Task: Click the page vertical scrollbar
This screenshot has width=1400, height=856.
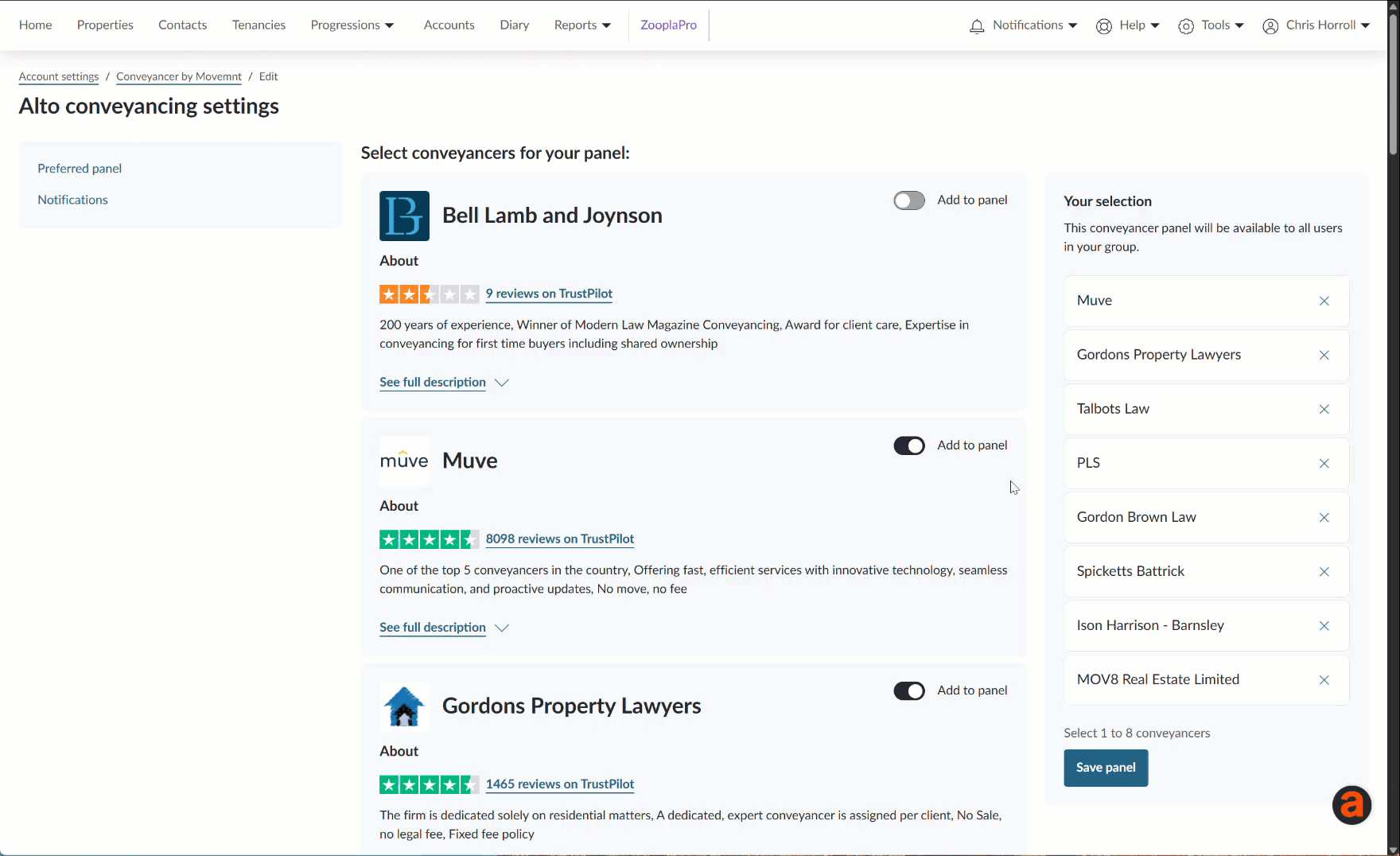Action: [x=1393, y=84]
